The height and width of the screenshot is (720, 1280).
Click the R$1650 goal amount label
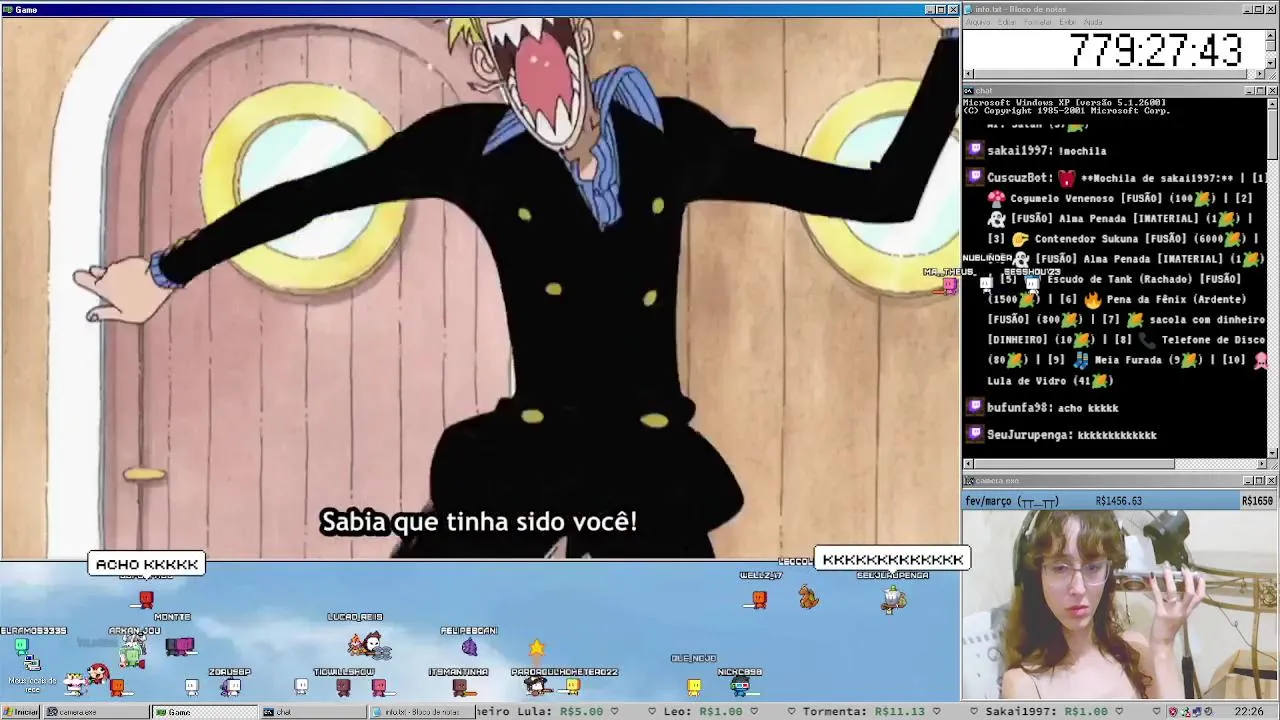click(x=1257, y=501)
